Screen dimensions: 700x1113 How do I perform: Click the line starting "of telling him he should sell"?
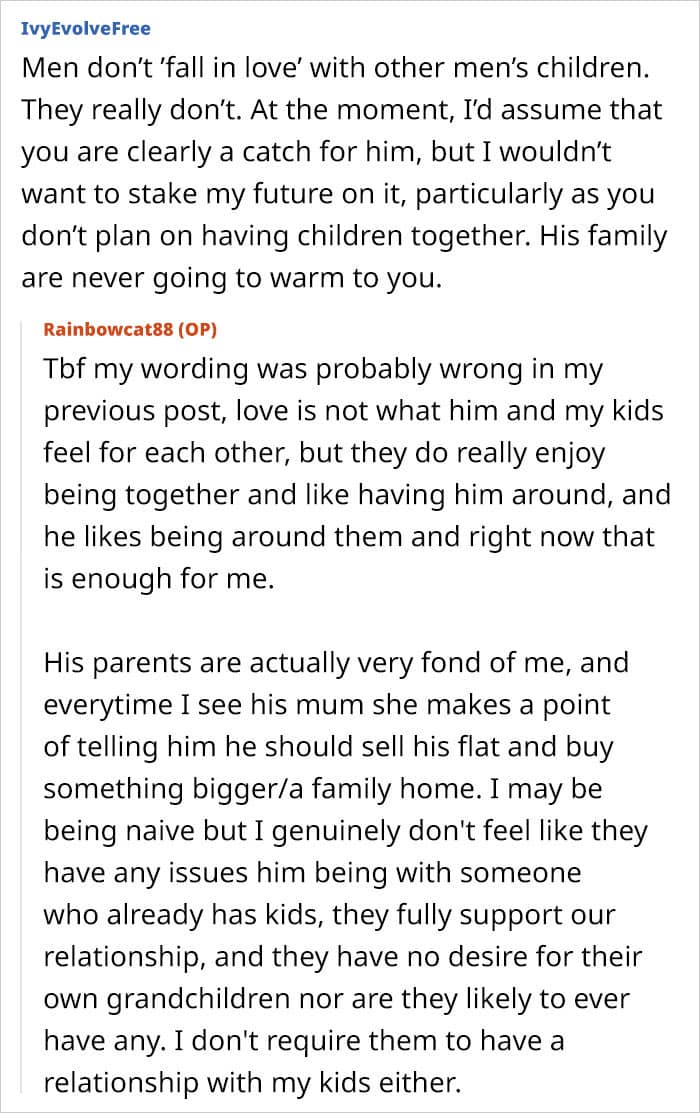pos(328,746)
